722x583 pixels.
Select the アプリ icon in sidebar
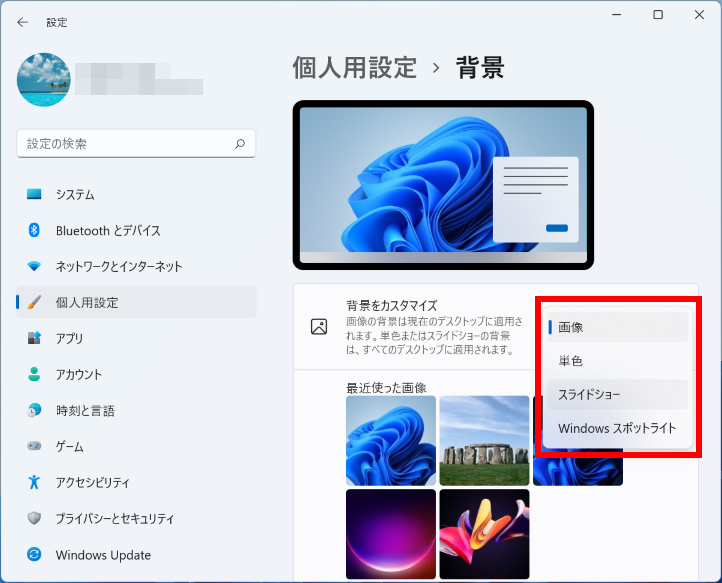point(34,338)
